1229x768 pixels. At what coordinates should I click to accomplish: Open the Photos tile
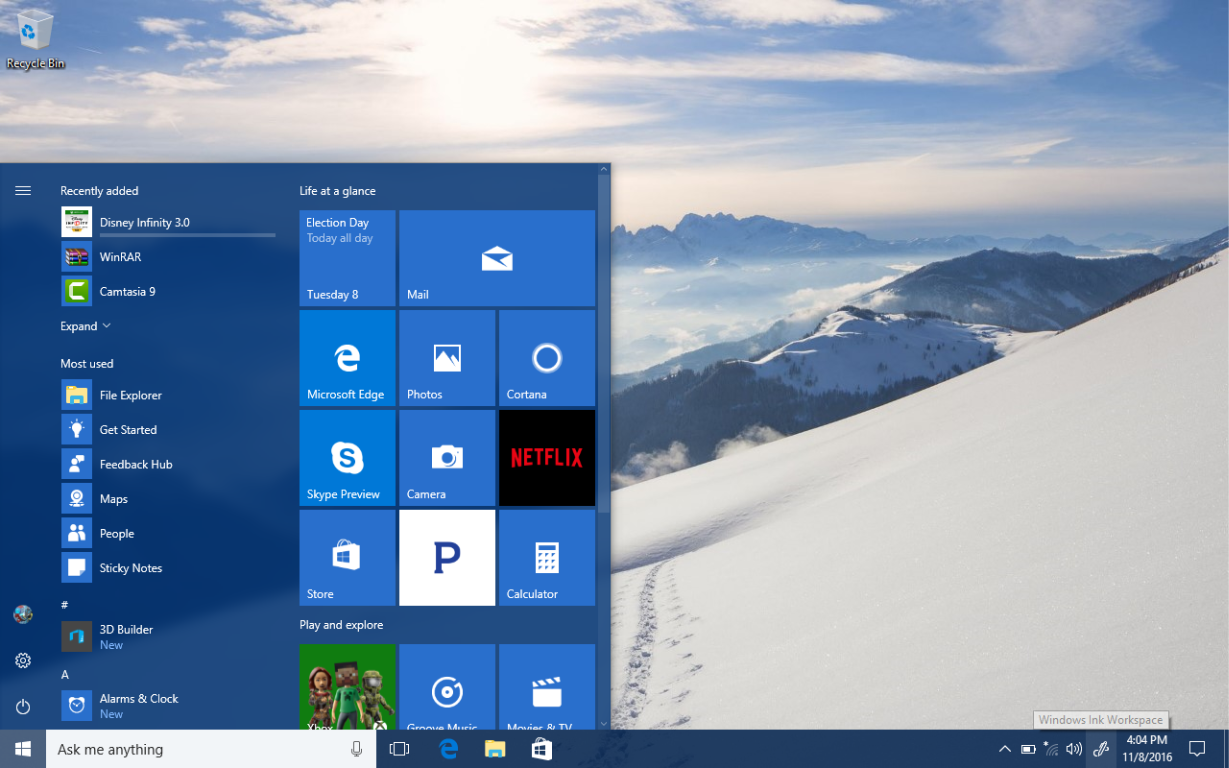click(446, 357)
